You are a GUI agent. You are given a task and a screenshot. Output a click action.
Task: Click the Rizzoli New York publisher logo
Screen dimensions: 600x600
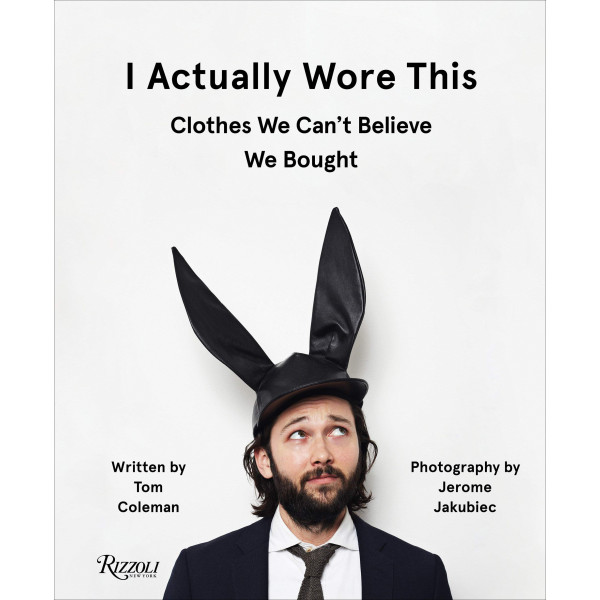[x=128, y=567]
